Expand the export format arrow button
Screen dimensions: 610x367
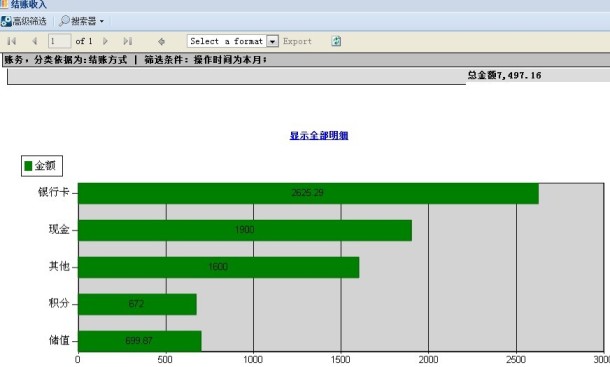coord(272,41)
